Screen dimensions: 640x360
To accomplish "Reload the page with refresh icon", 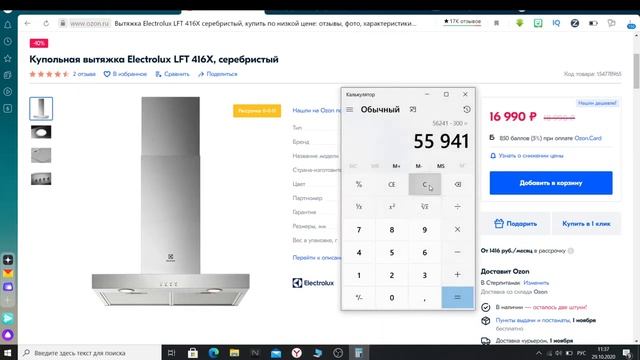I will click(x=46, y=23).
